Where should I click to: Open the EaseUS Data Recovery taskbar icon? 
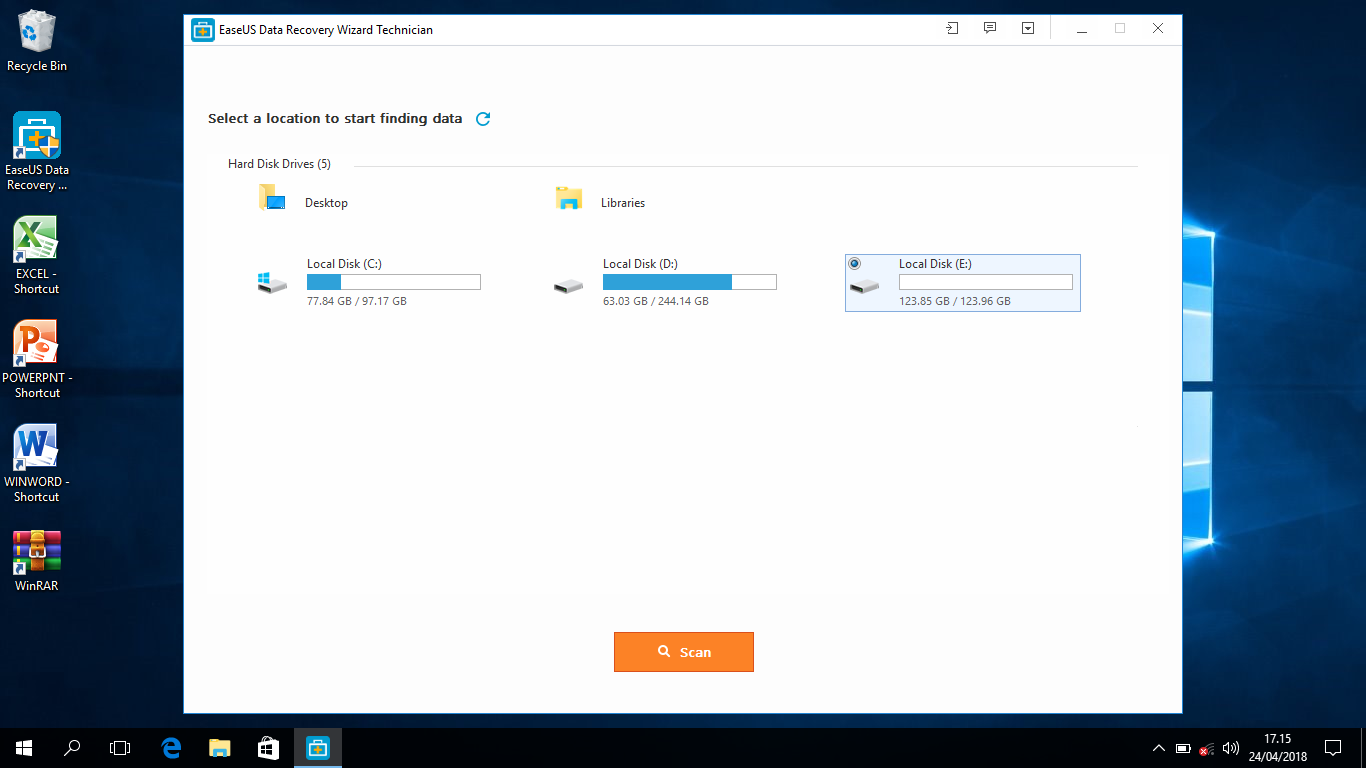point(317,747)
